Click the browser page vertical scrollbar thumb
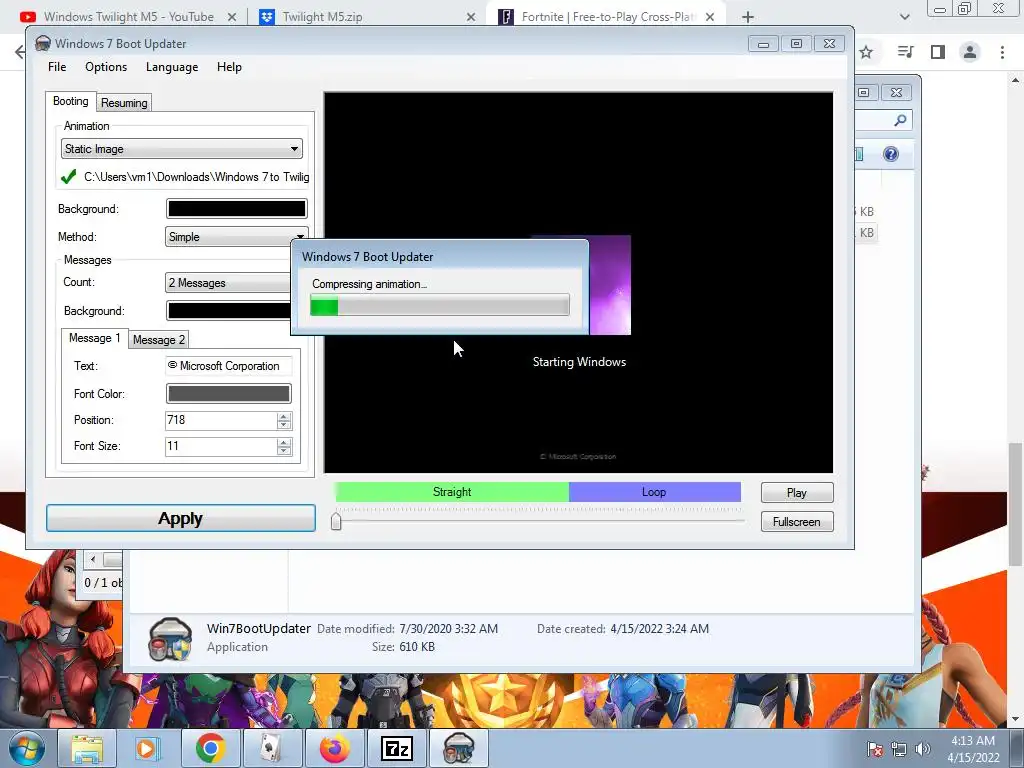 pos(1016,504)
